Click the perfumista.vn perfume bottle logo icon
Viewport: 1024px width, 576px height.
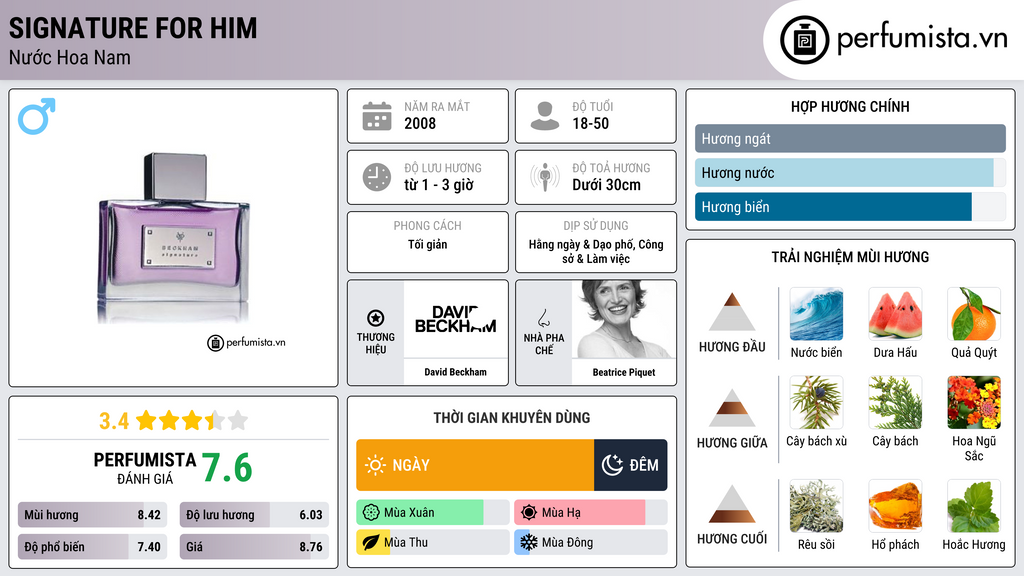[805, 40]
